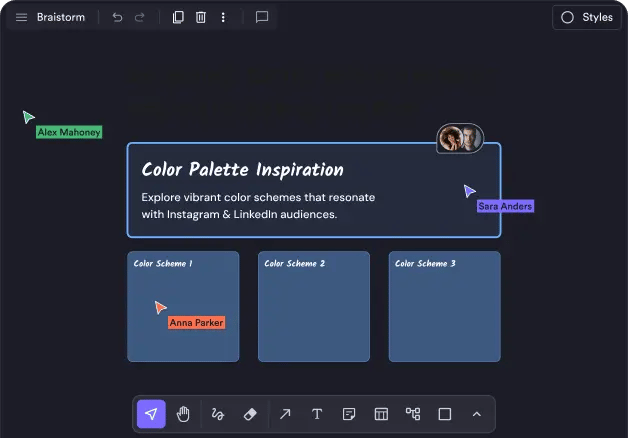The height and width of the screenshot is (438, 628).
Task: Pick the arrow connector tool
Action: [285, 414]
